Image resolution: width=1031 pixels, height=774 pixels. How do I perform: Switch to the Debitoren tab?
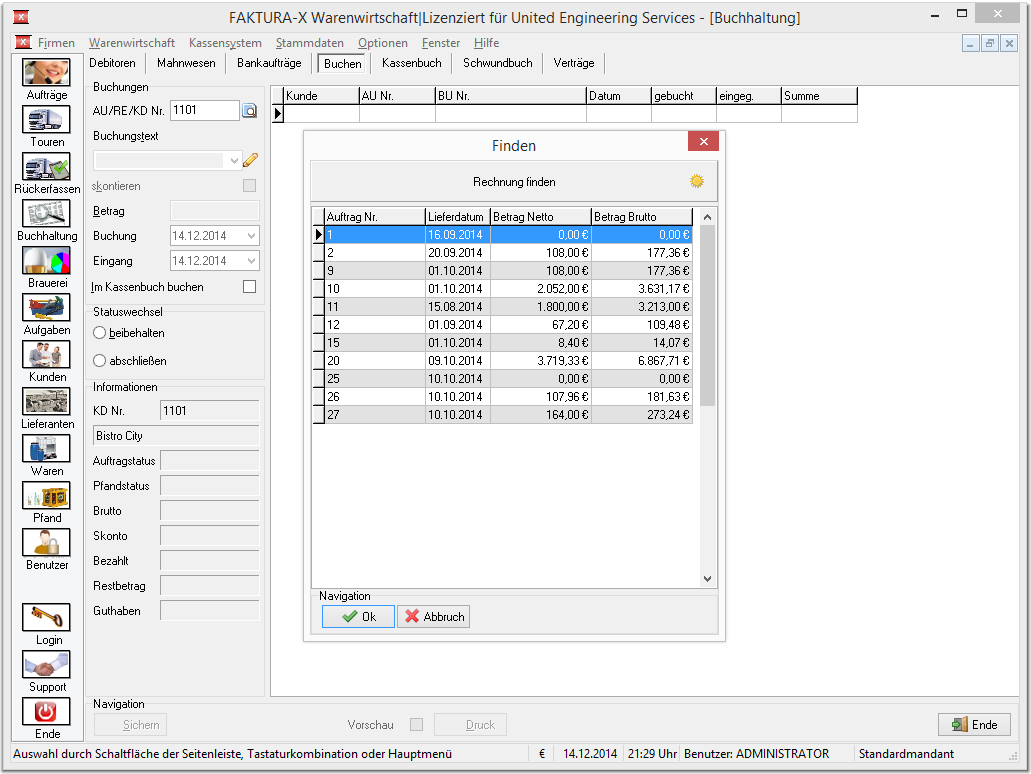click(x=112, y=62)
